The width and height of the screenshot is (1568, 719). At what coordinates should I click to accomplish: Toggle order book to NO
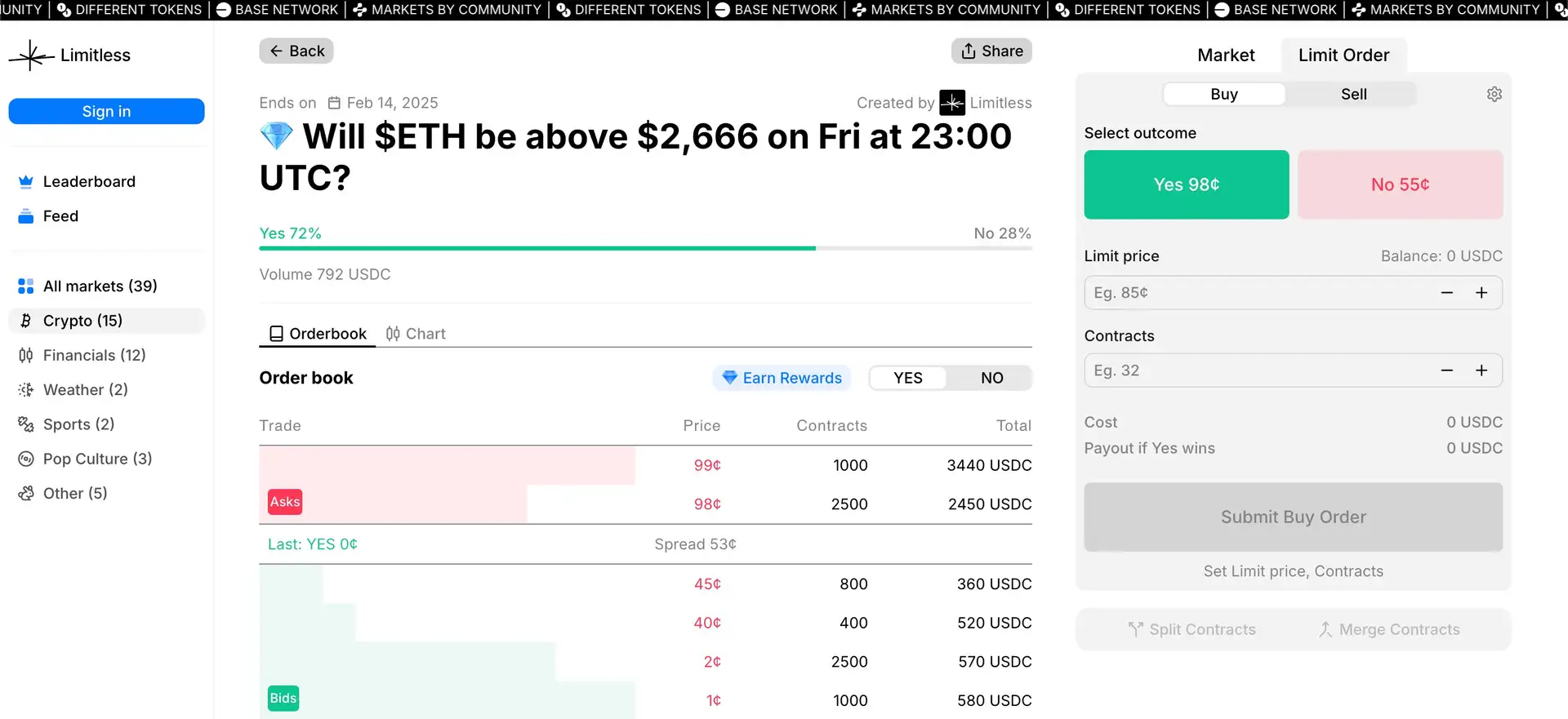pyautogui.click(x=991, y=378)
